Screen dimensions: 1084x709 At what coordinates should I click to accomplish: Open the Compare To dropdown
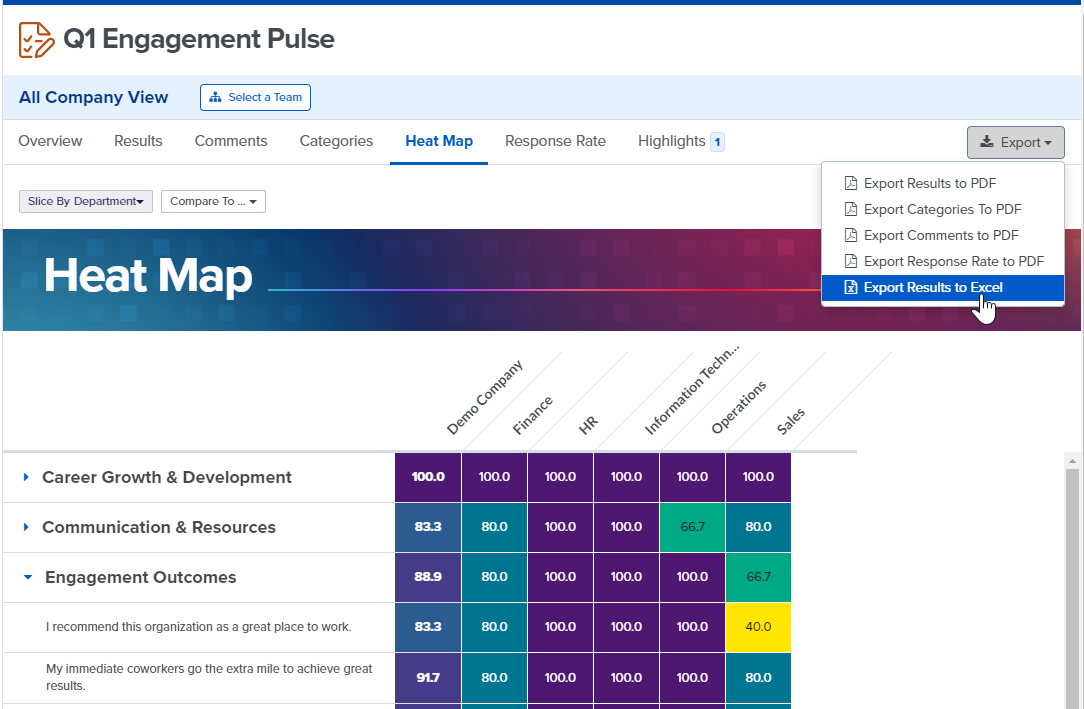click(x=214, y=201)
